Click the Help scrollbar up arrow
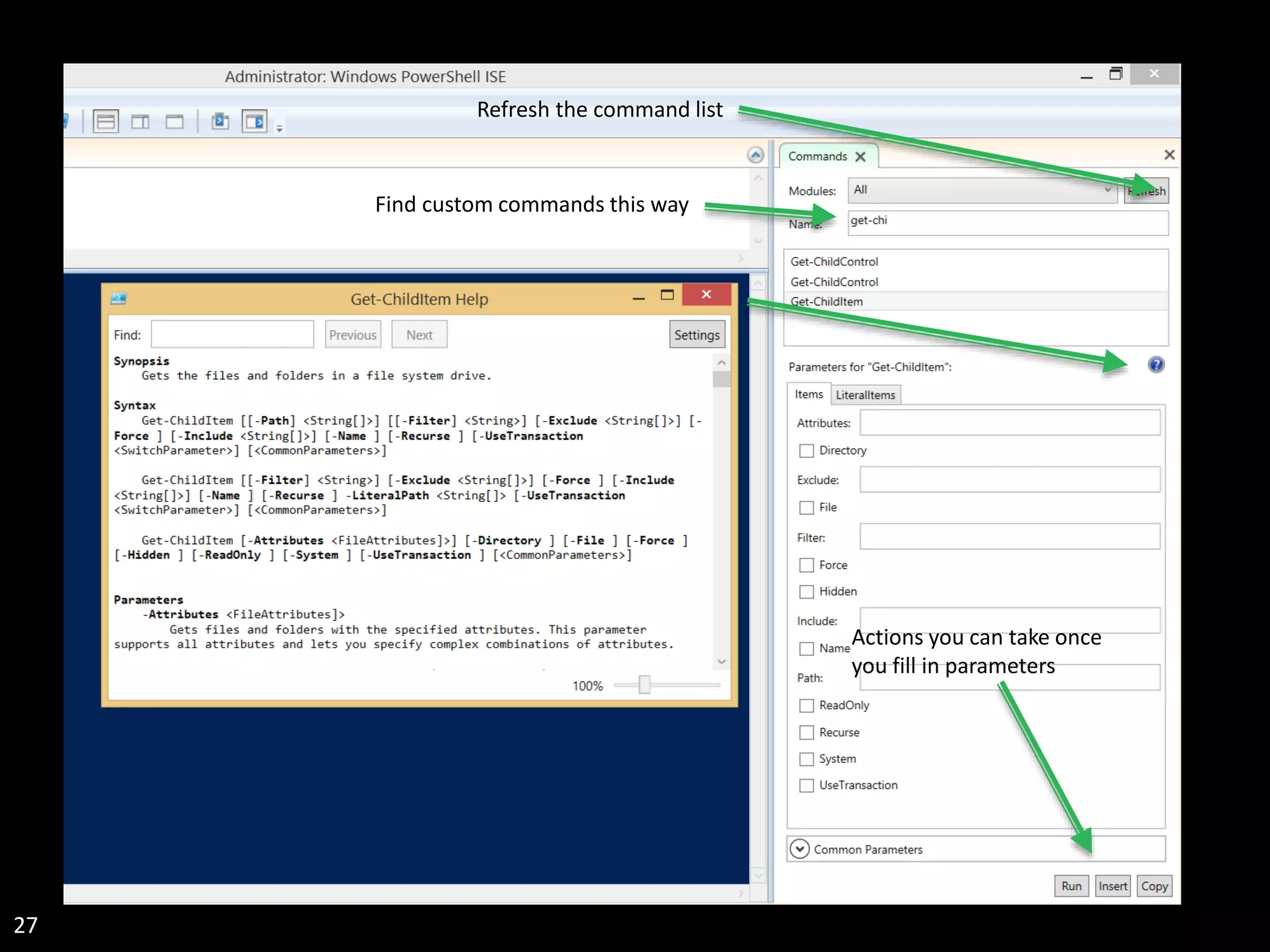This screenshot has height=952, width=1270. (x=721, y=362)
